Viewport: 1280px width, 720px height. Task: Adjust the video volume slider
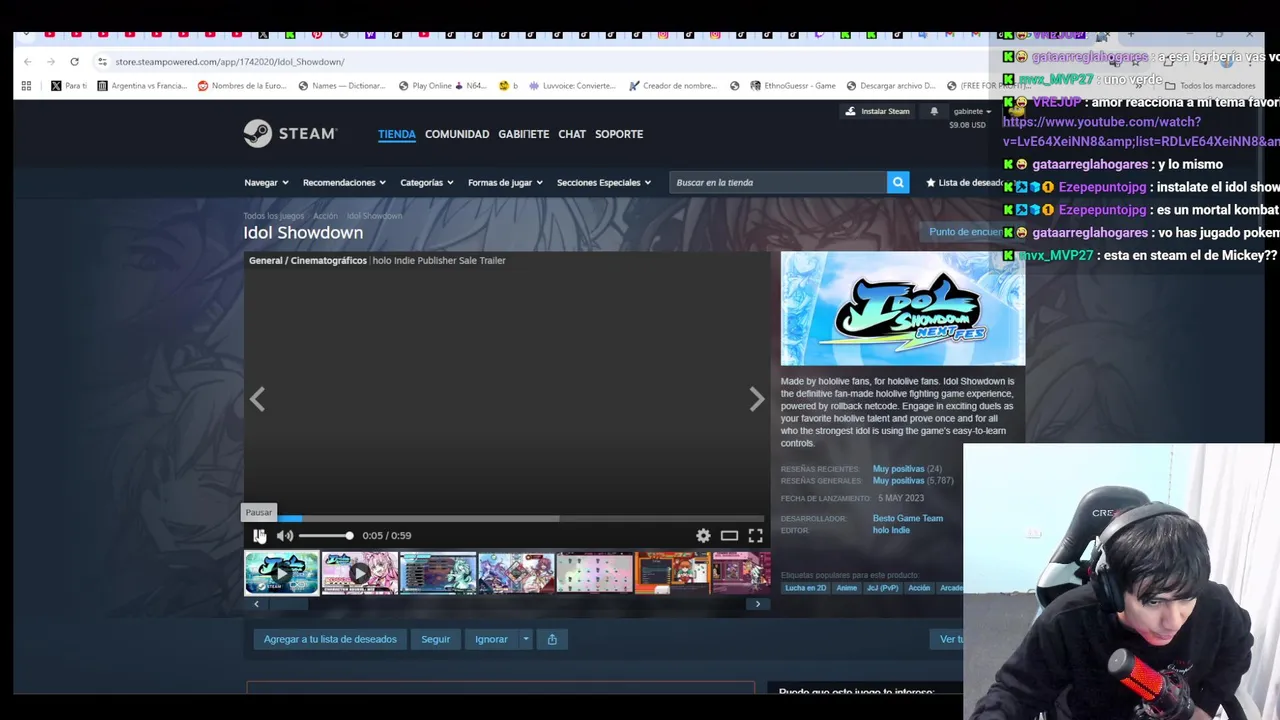coord(325,536)
